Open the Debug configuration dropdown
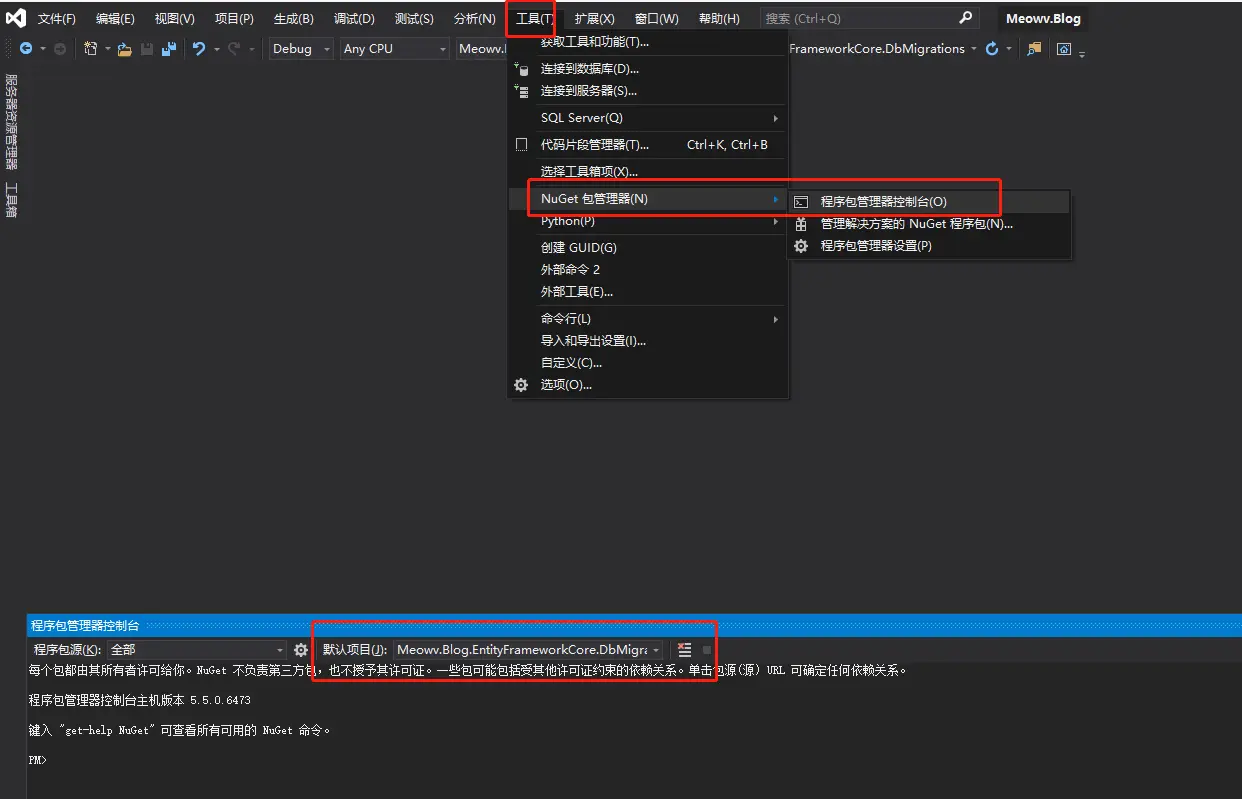1242x799 pixels. (x=301, y=49)
